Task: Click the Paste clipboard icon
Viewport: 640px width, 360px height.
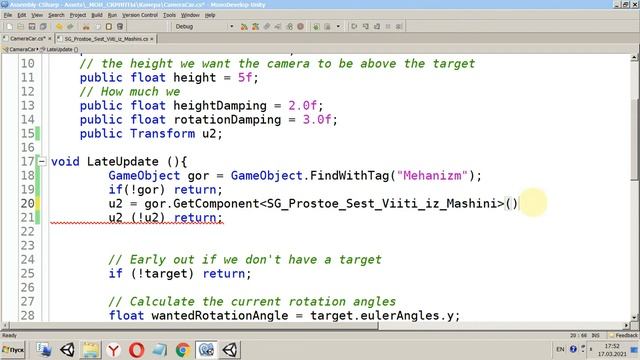Action: tap(109, 27)
